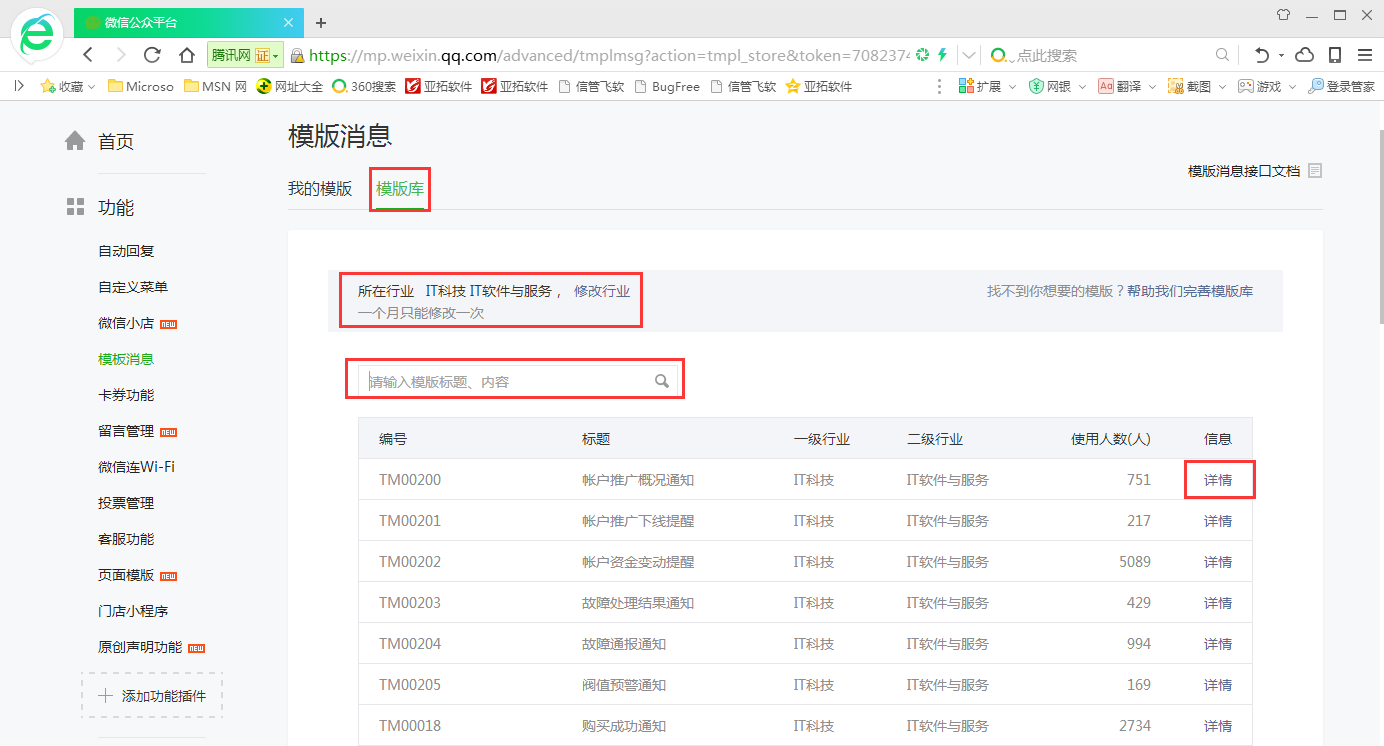The height and width of the screenshot is (746, 1384).
Task: Click the browser back arrow
Action: coord(89,55)
